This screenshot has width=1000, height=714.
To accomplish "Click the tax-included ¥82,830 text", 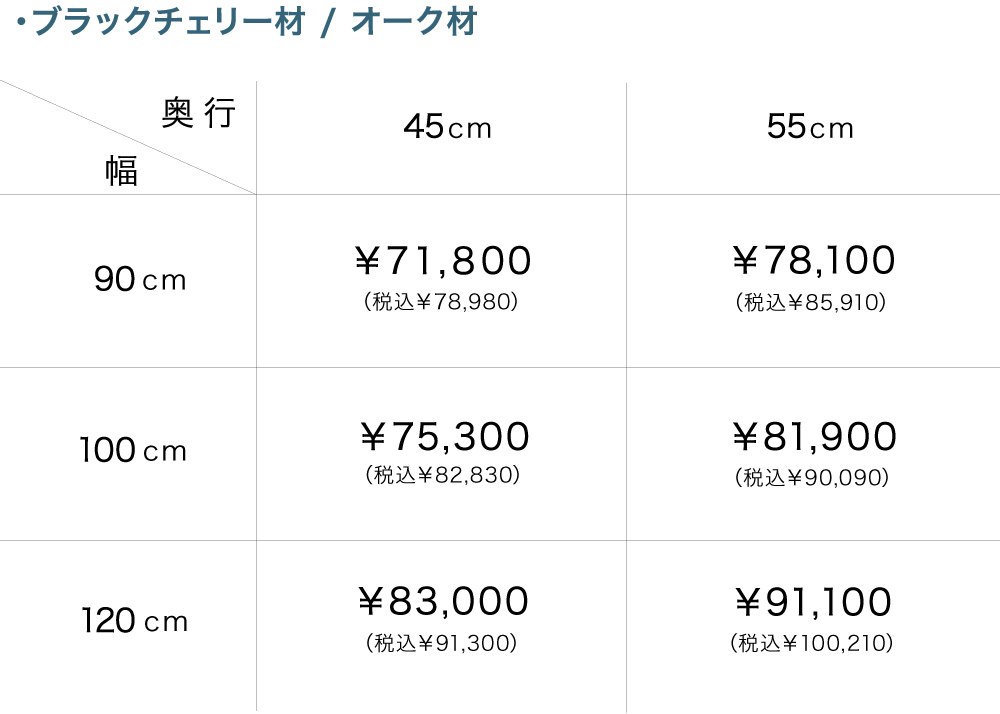I will [442, 476].
